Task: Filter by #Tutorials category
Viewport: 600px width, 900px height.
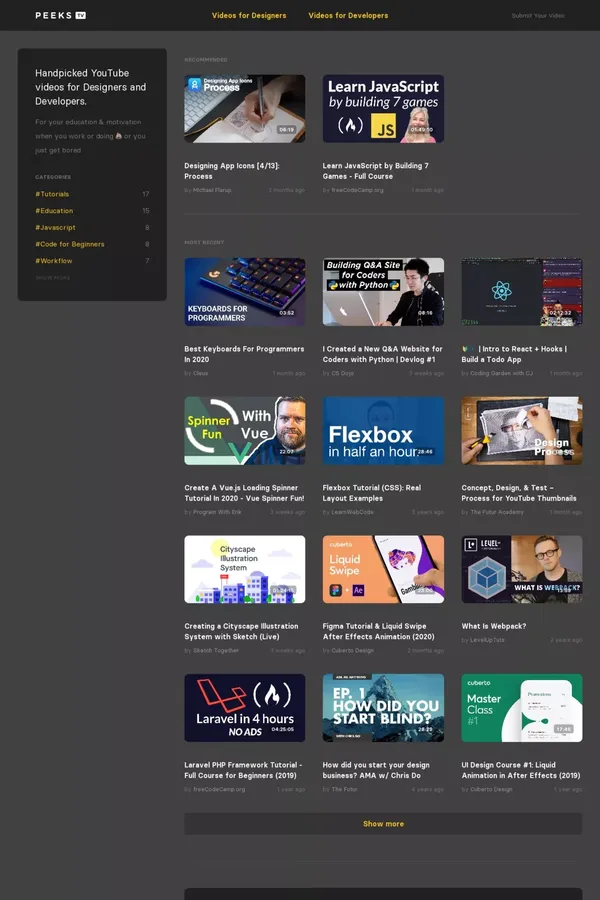Action: [52, 194]
